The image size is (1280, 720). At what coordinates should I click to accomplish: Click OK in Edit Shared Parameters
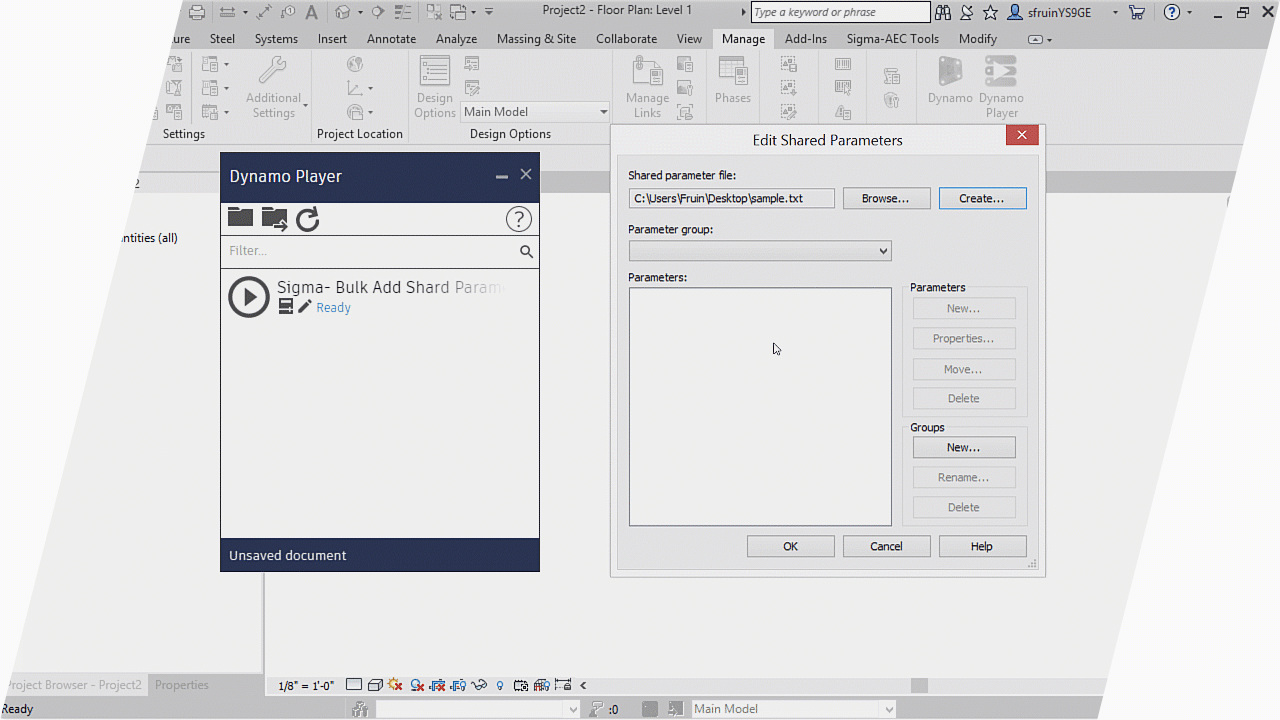pyautogui.click(x=790, y=546)
